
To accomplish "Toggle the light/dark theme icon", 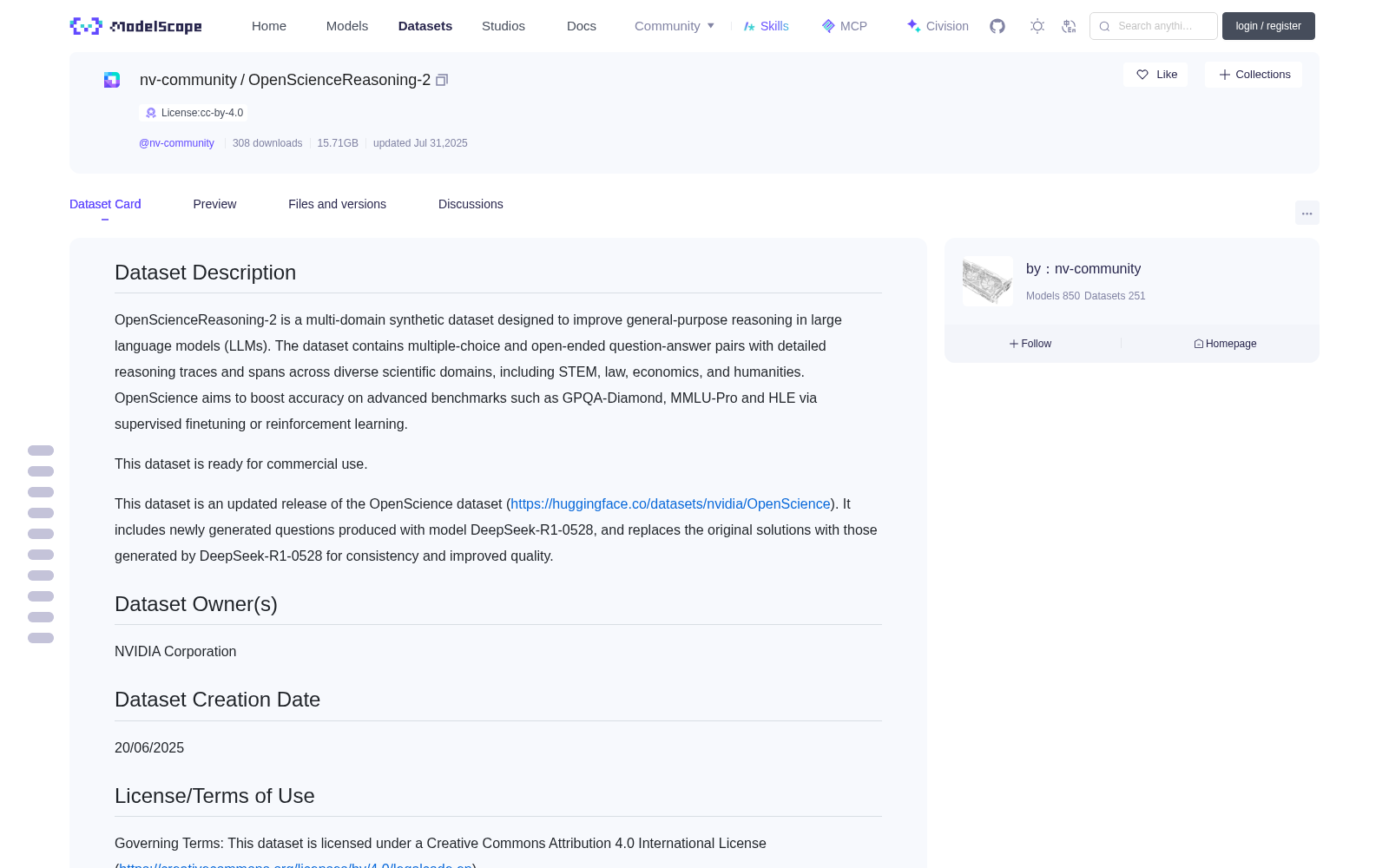I will pos(1037,26).
